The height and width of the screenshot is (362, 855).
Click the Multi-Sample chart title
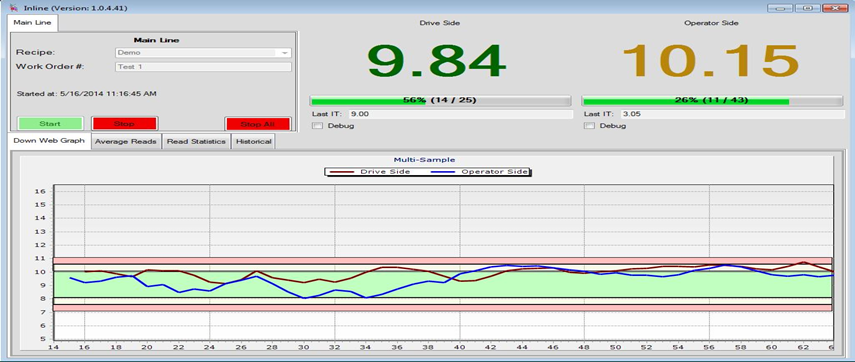click(x=424, y=160)
